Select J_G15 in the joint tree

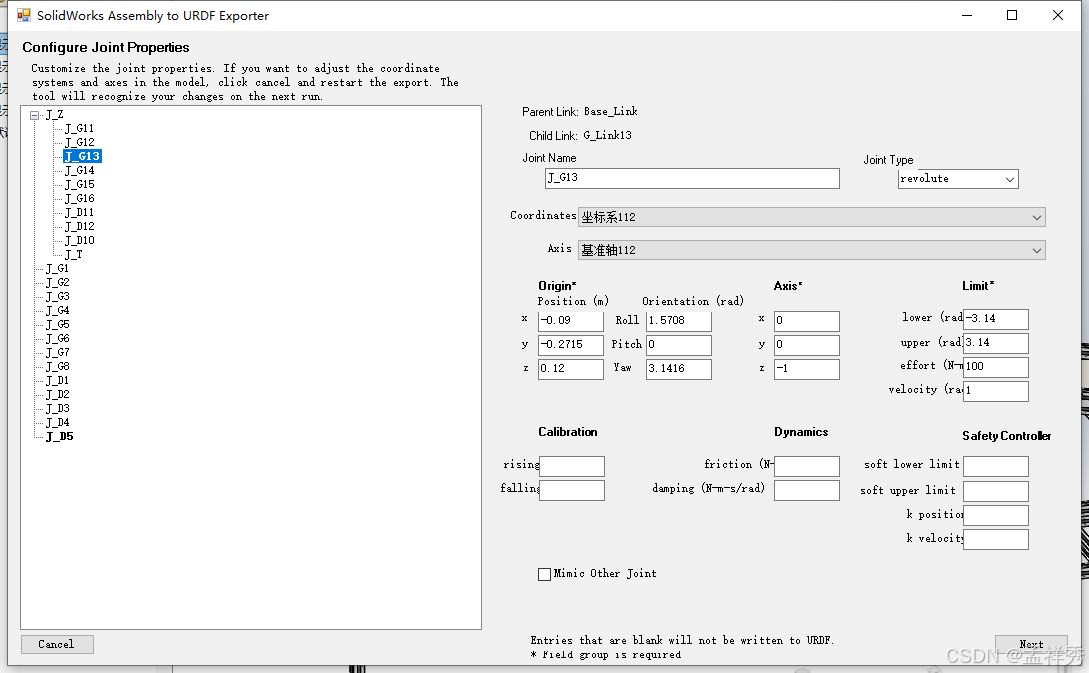pos(79,184)
